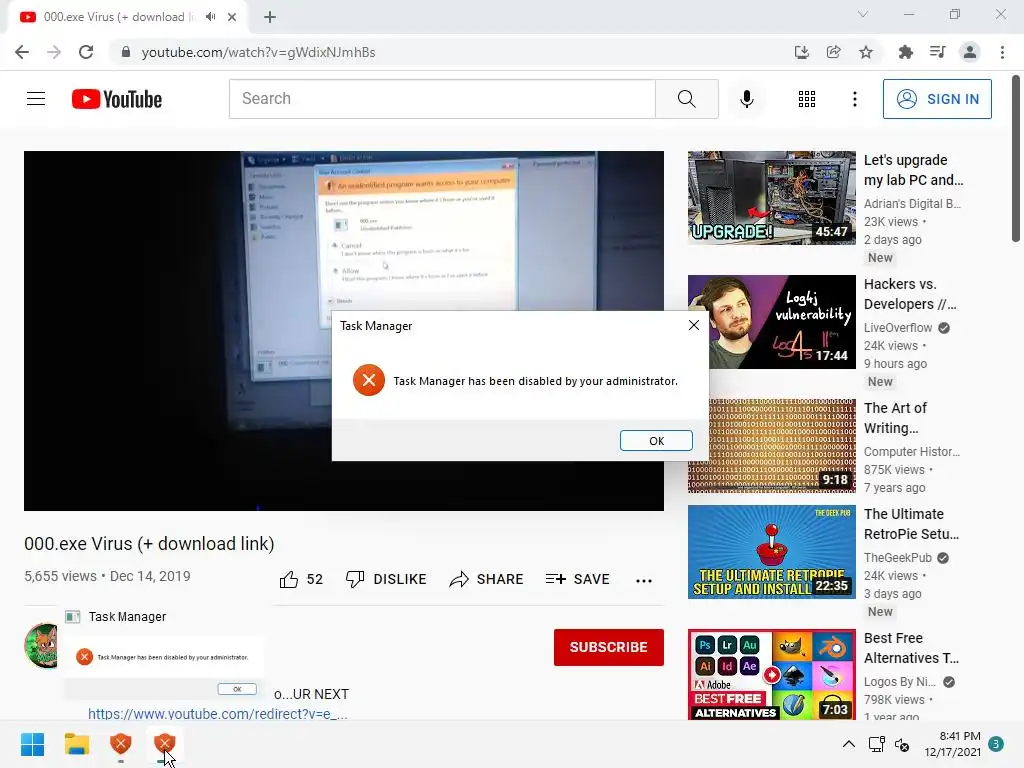The height and width of the screenshot is (768, 1024).
Task: Open 'The Art of Writing' video title
Action: [x=895, y=418]
